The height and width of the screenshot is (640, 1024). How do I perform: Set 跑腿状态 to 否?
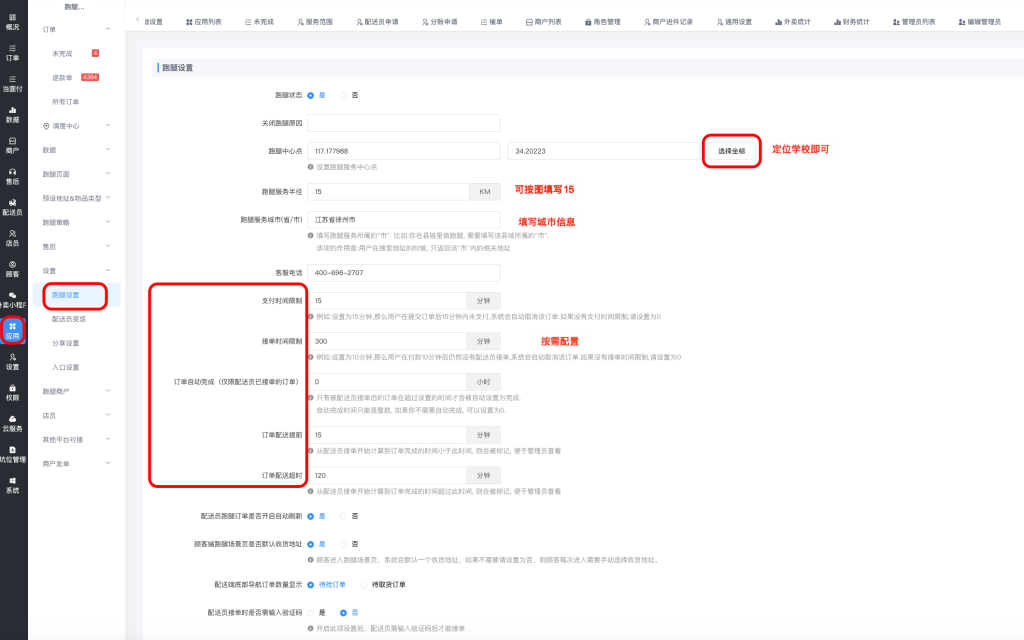point(344,95)
